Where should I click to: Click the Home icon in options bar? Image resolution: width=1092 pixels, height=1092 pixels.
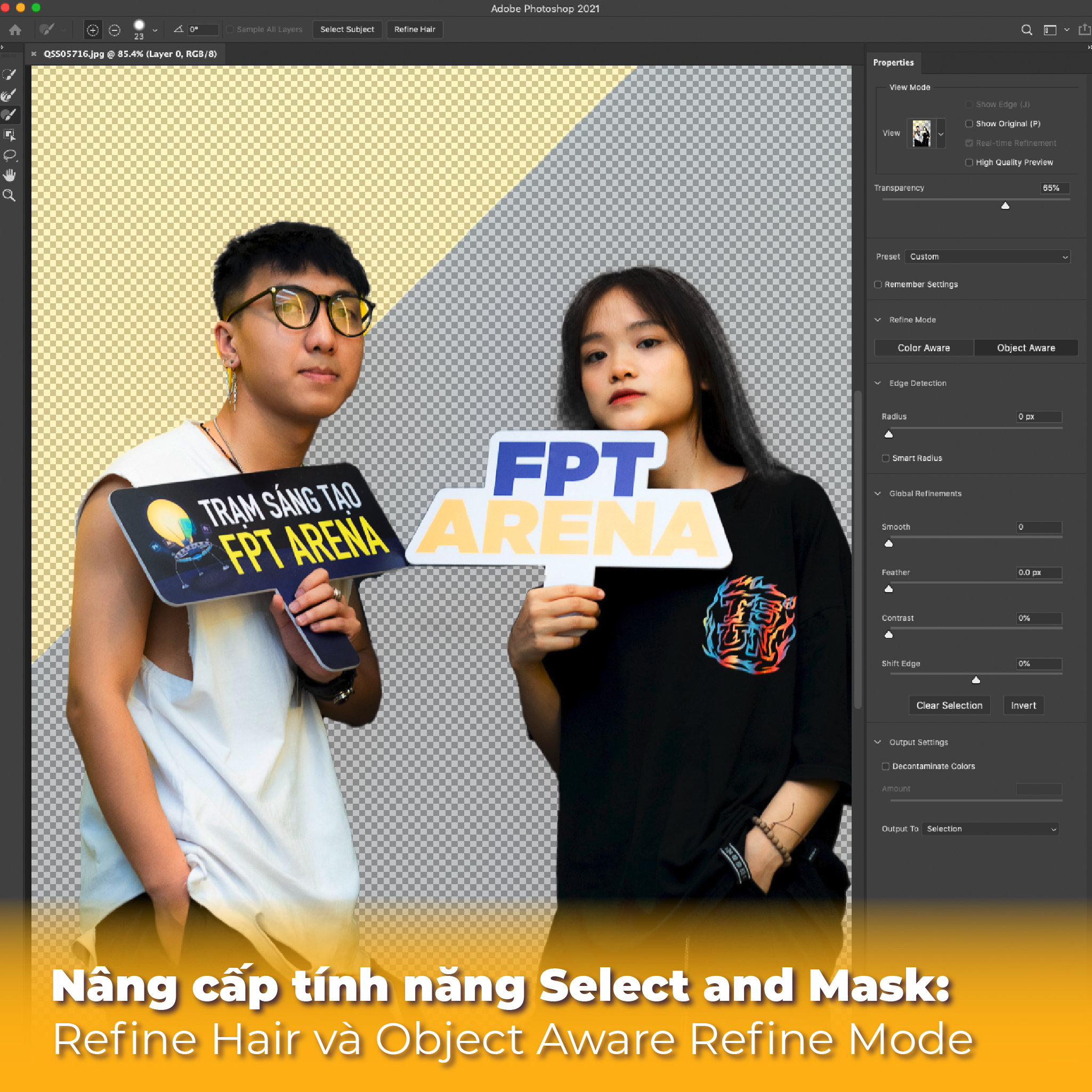[x=15, y=30]
